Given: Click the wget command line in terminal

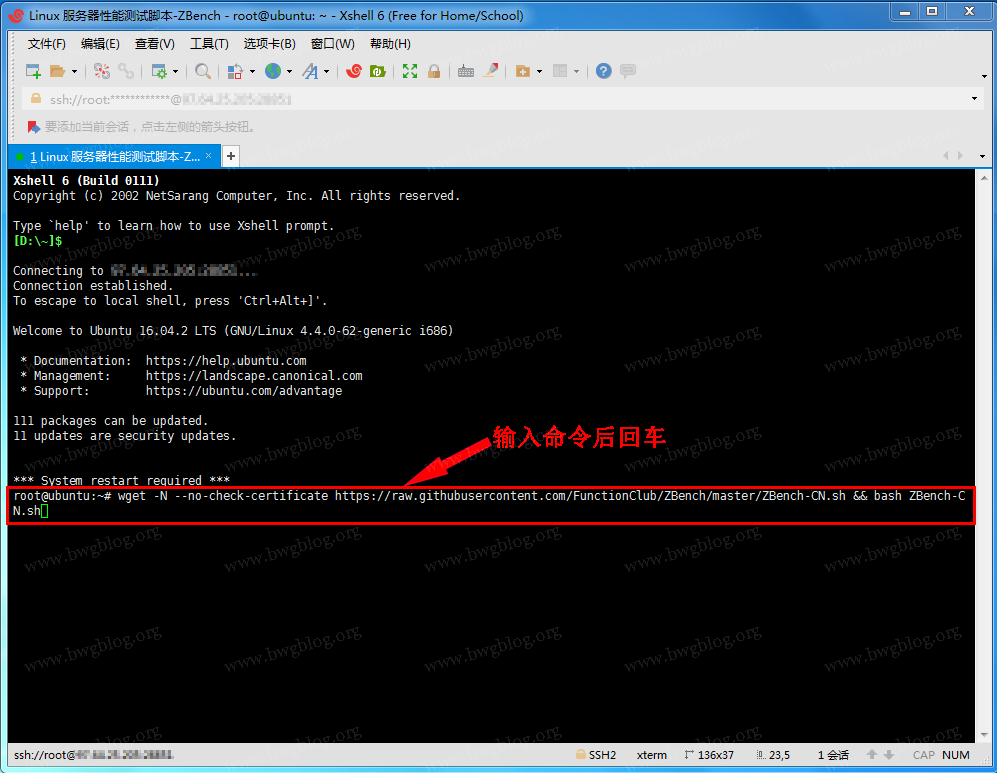Looking at the screenshot, I should 490,503.
